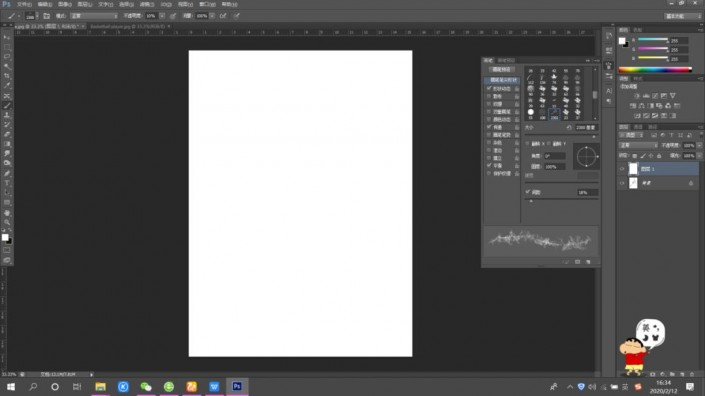
Task: Select the Zoom magnifier tool in toolbox
Action: (7, 222)
